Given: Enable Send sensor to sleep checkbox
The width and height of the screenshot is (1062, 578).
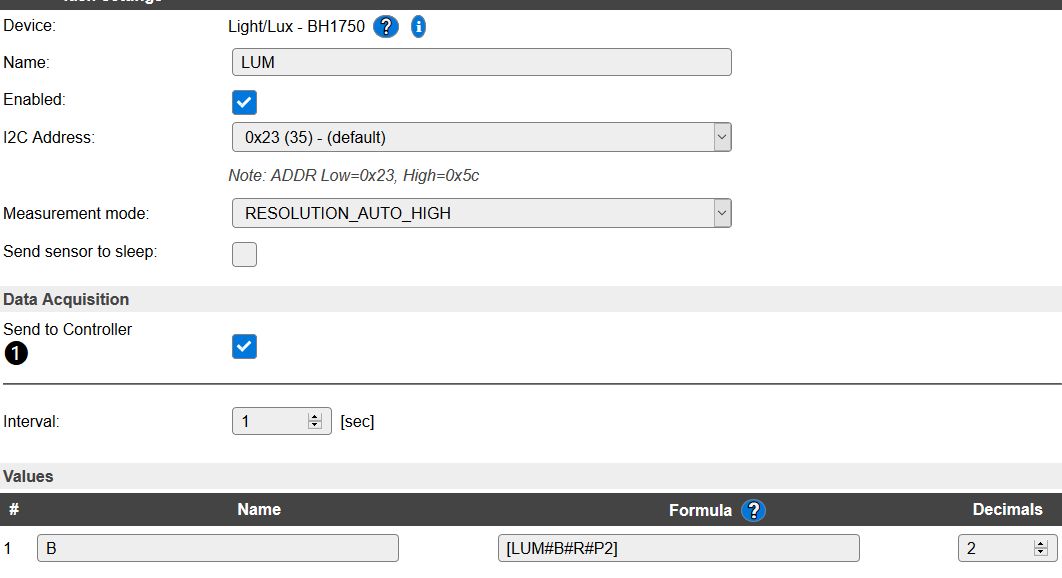Looking at the screenshot, I should (245, 254).
